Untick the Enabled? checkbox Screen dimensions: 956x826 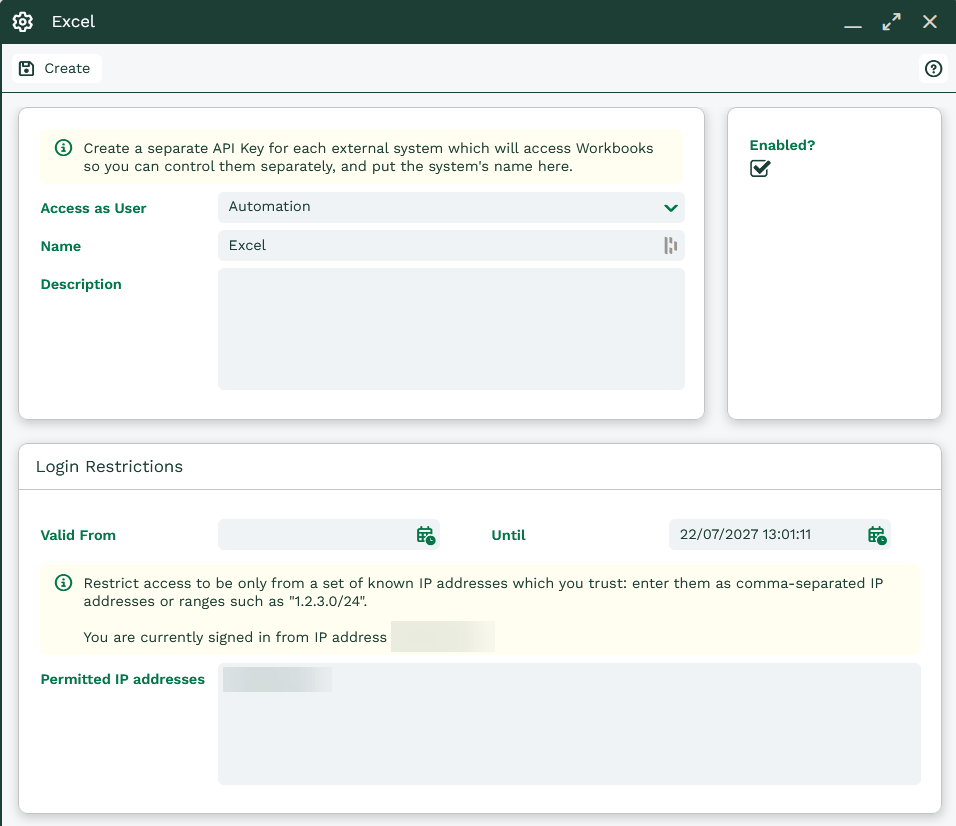pos(760,168)
